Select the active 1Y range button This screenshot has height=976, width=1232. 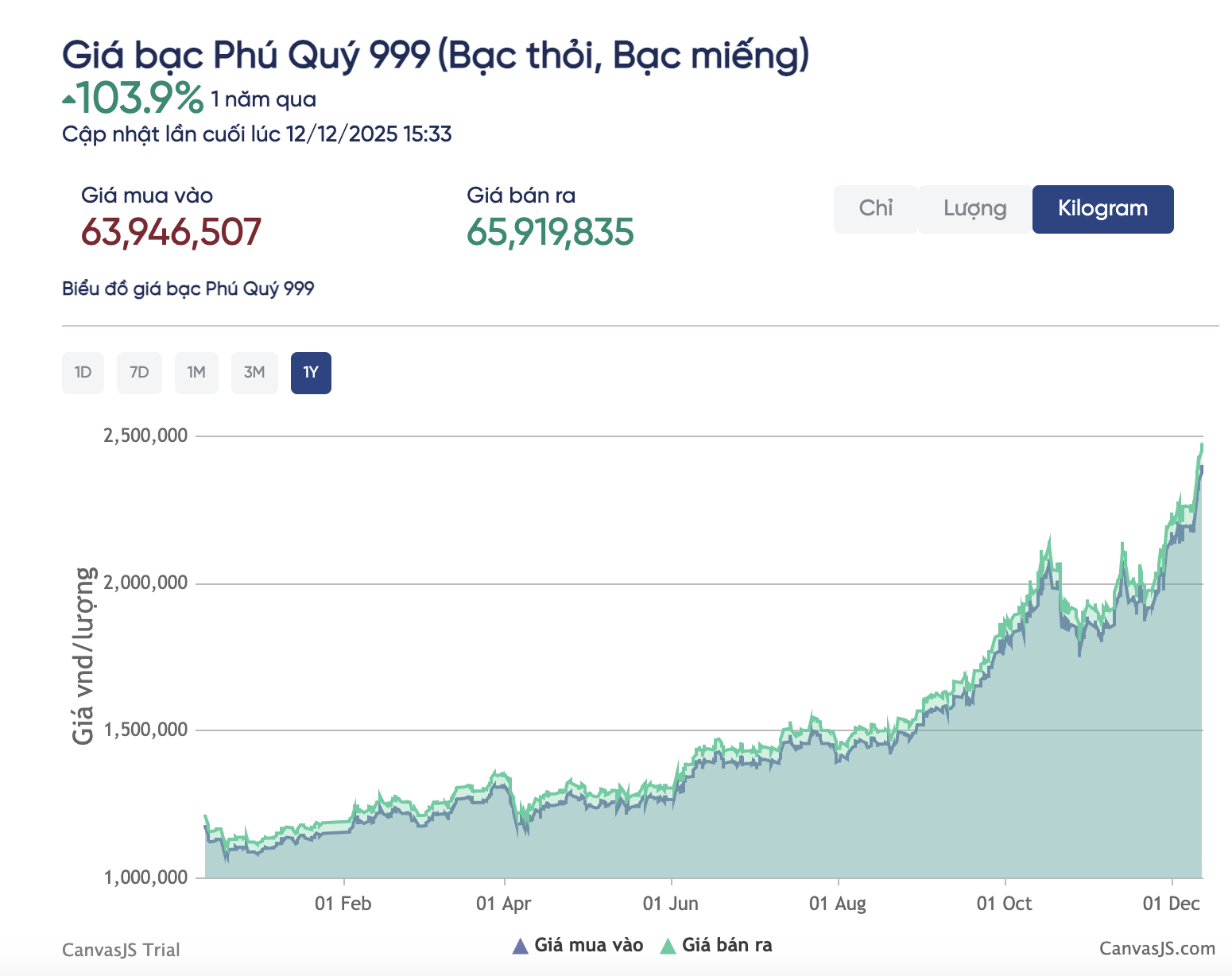(311, 373)
